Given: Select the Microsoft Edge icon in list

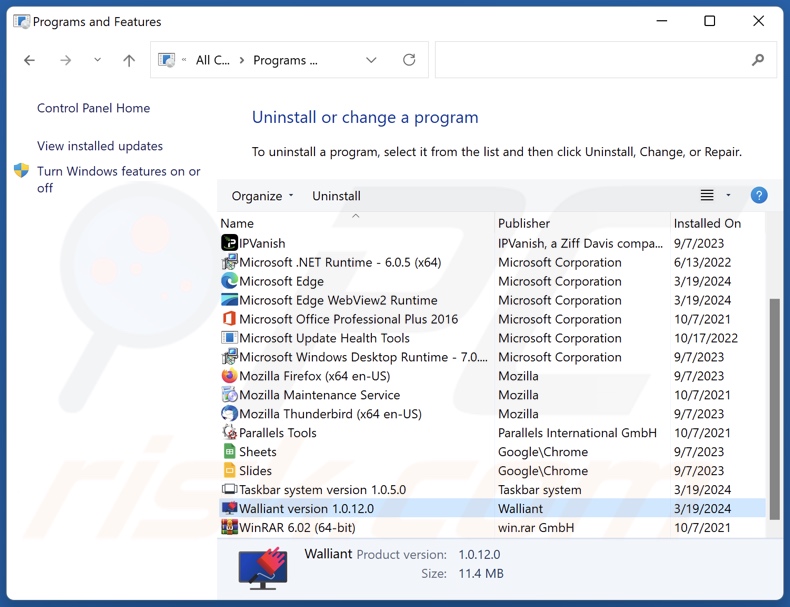Looking at the screenshot, I should click(x=229, y=281).
